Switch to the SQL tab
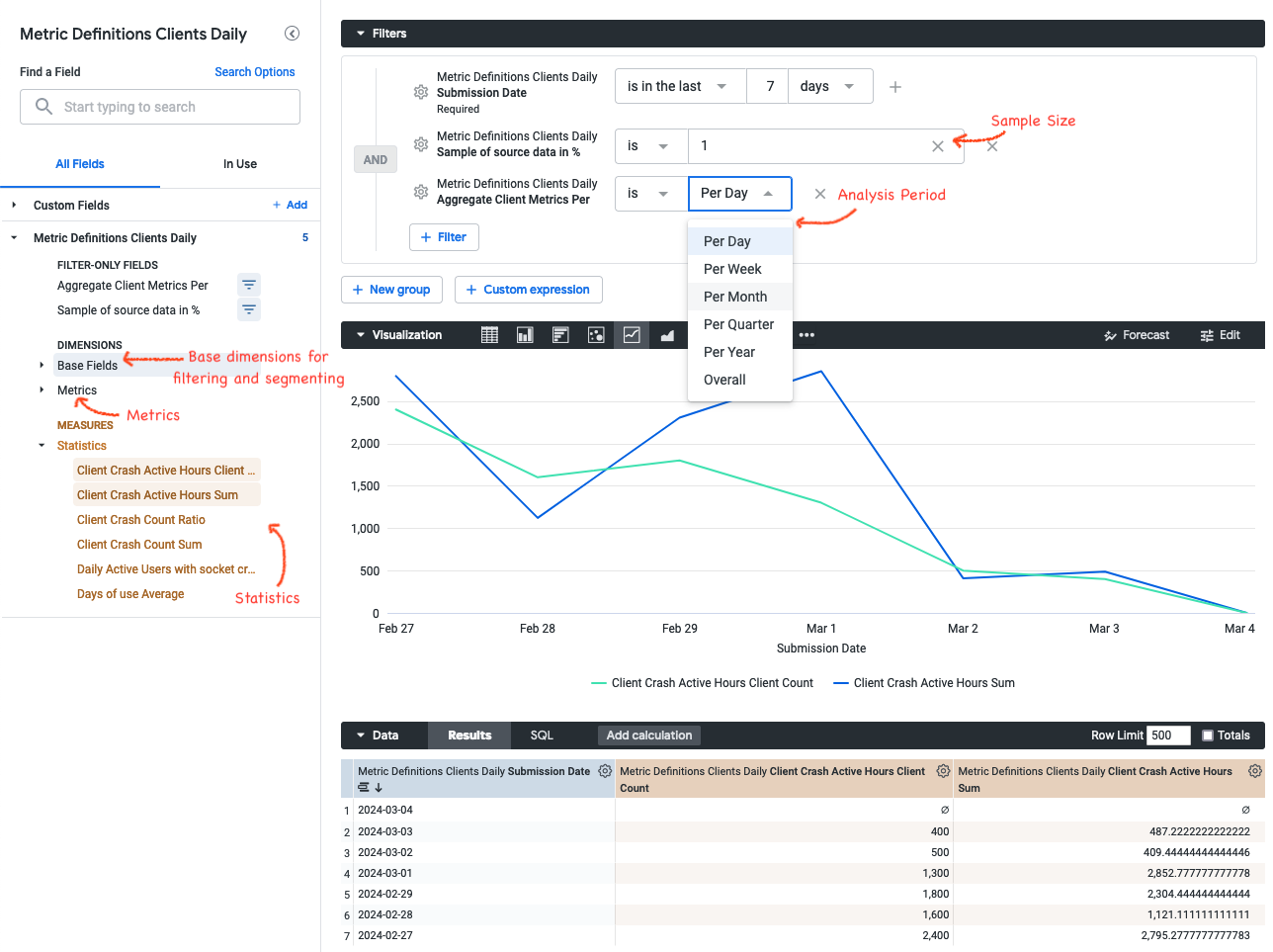1273x952 pixels. coord(541,736)
